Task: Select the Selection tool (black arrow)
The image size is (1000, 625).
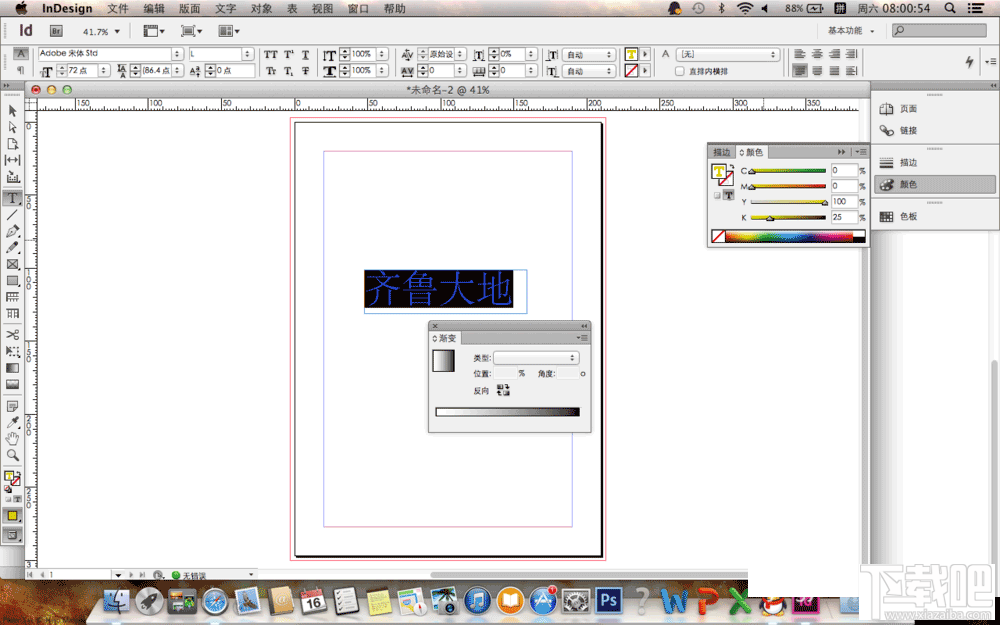Action: click(x=12, y=111)
